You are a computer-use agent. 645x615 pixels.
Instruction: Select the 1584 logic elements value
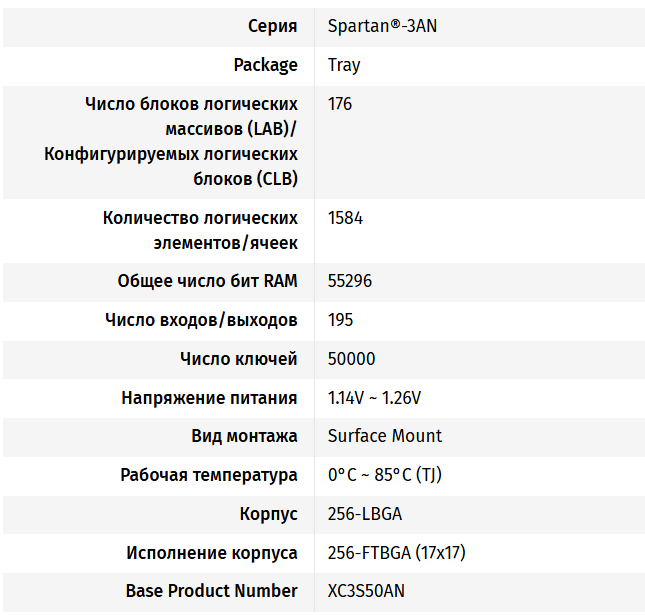(x=345, y=218)
